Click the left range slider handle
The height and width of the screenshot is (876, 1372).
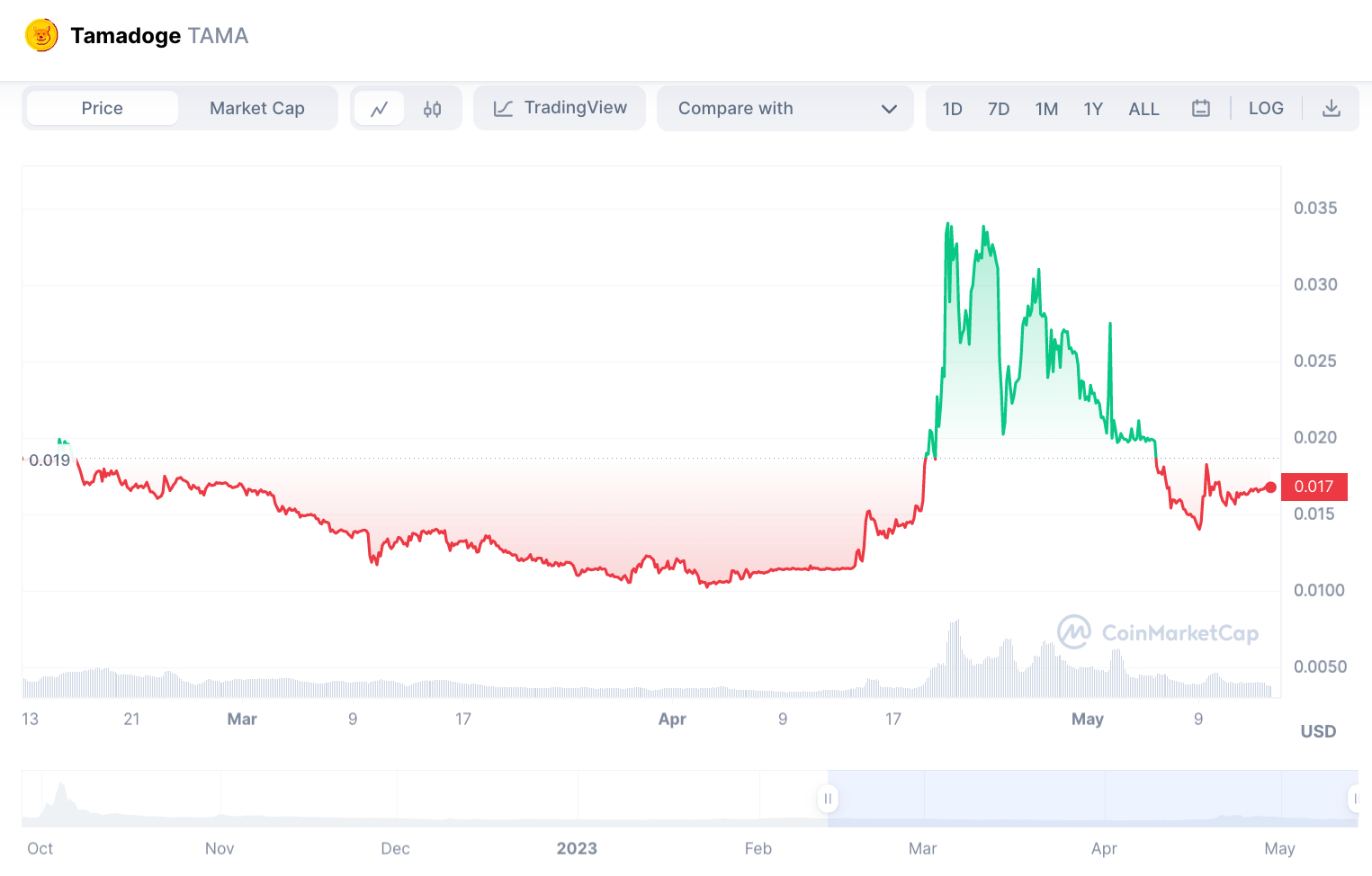(828, 798)
